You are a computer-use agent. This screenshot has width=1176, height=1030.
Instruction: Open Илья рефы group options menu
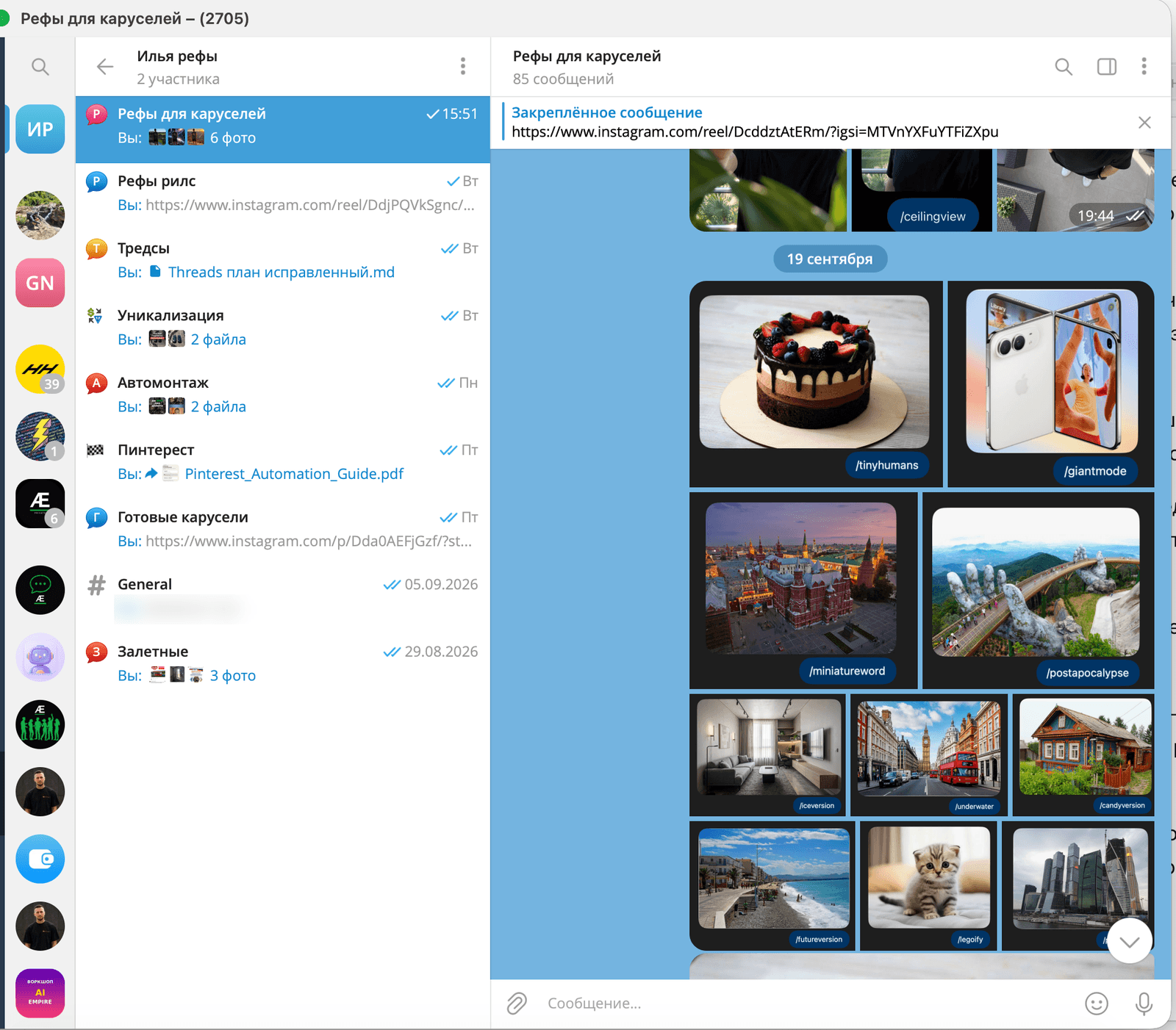pyautogui.click(x=463, y=67)
